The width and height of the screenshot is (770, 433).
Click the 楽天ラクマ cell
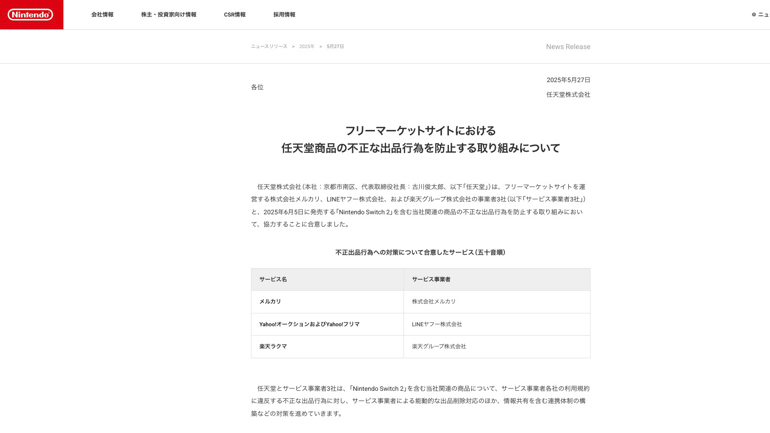pyautogui.click(x=327, y=347)
